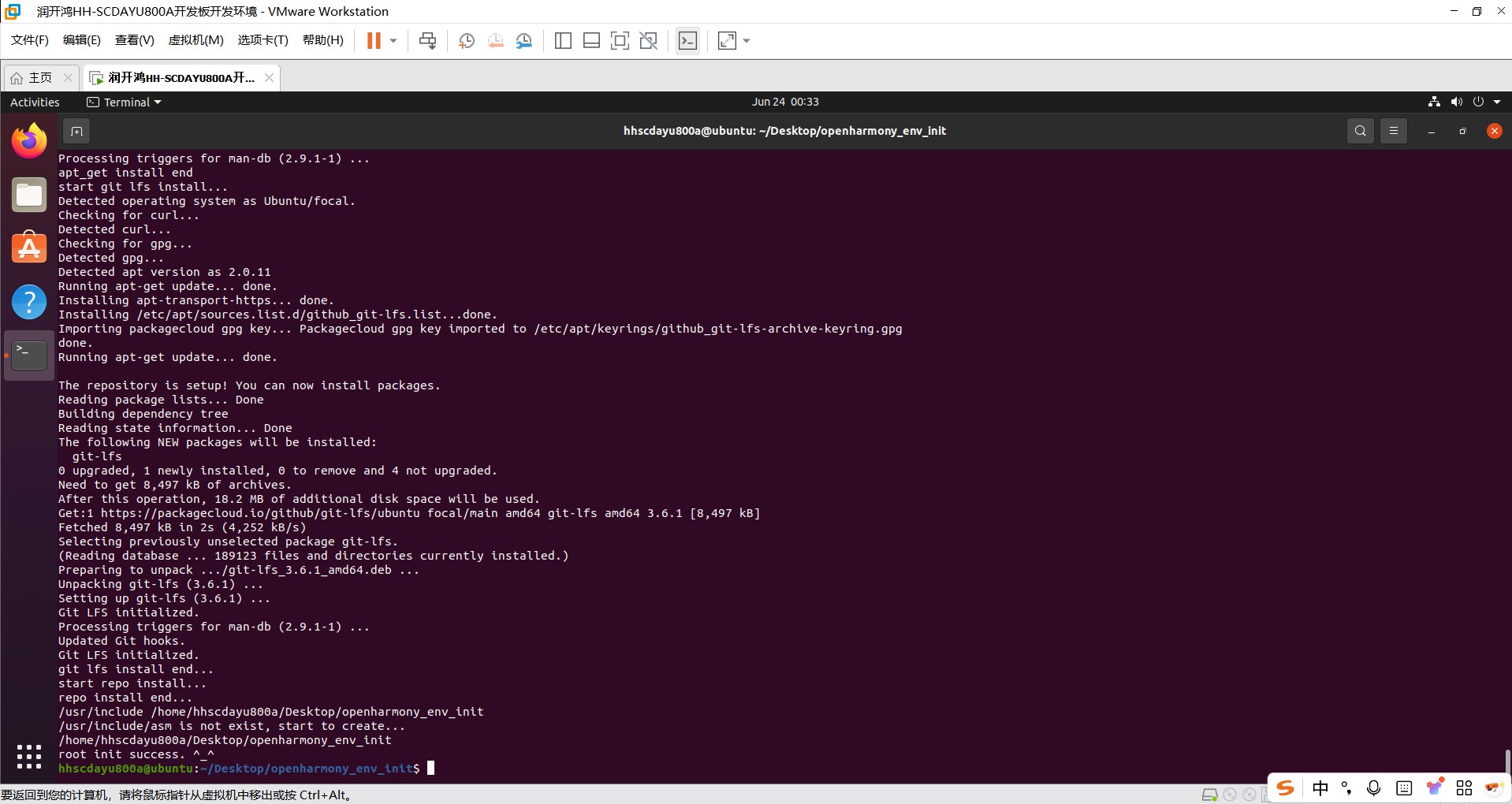Open the Ubuntu Activities overview
The width and height of the screenshot is (1512, 804).
click(x=35, y=102)
